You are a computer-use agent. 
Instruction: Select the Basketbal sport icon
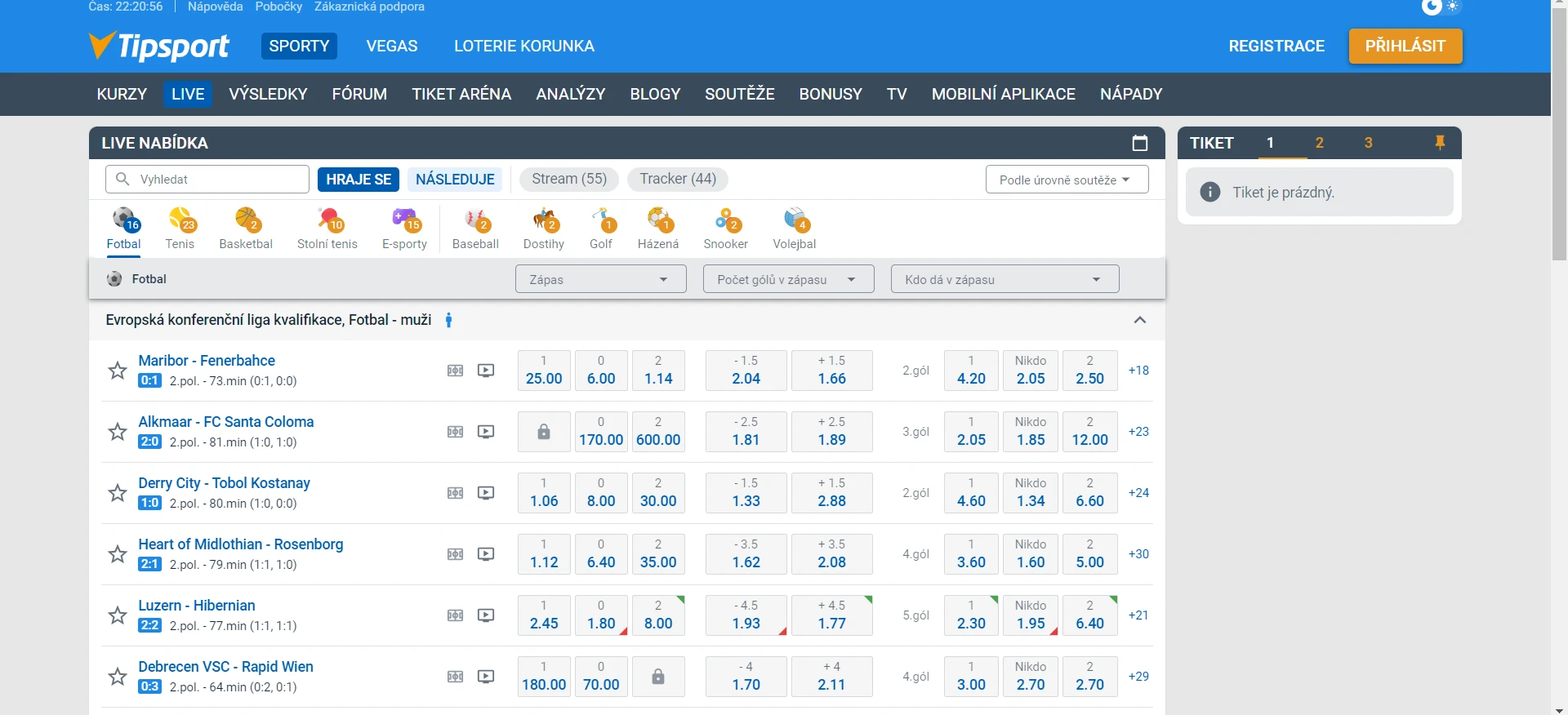pos(246,228)
